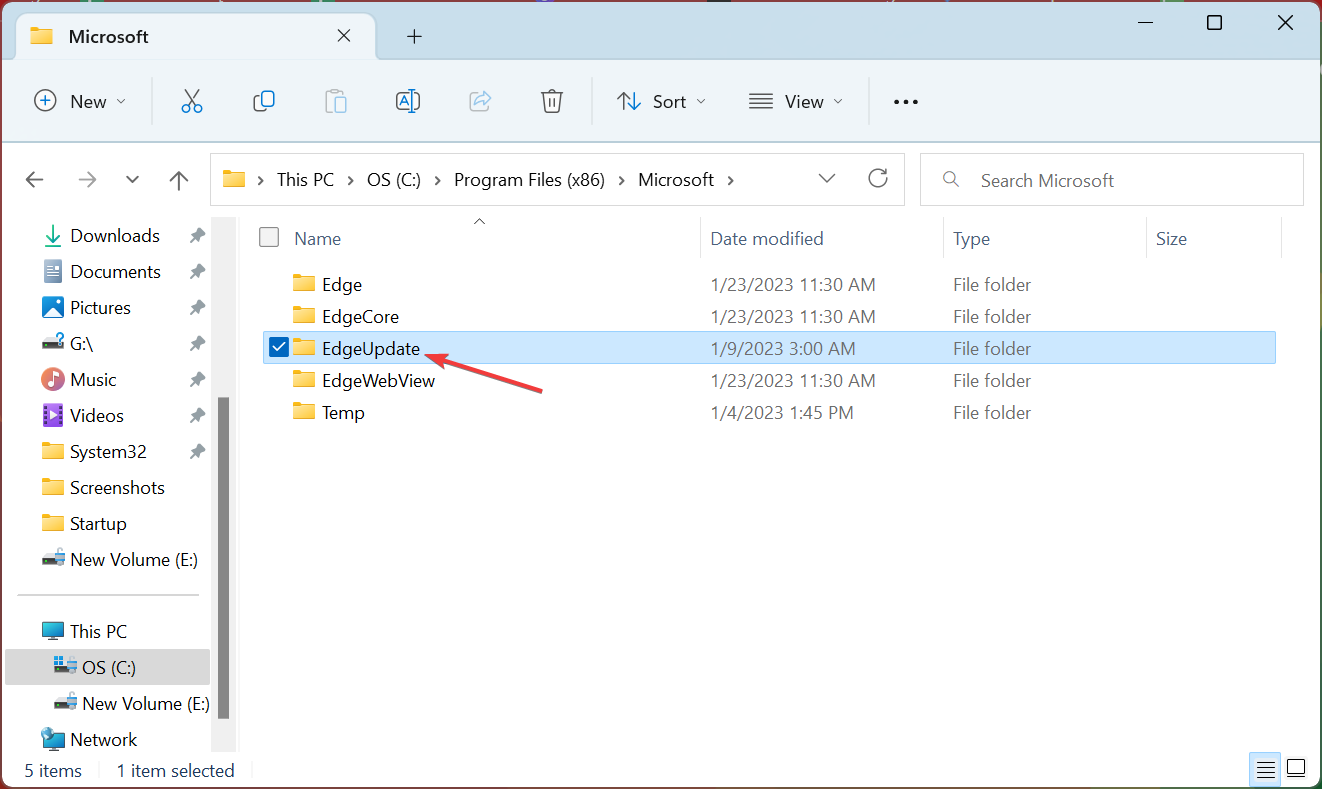
Task: Click the pin icon beside Documents
Action: tap(198, 272)
